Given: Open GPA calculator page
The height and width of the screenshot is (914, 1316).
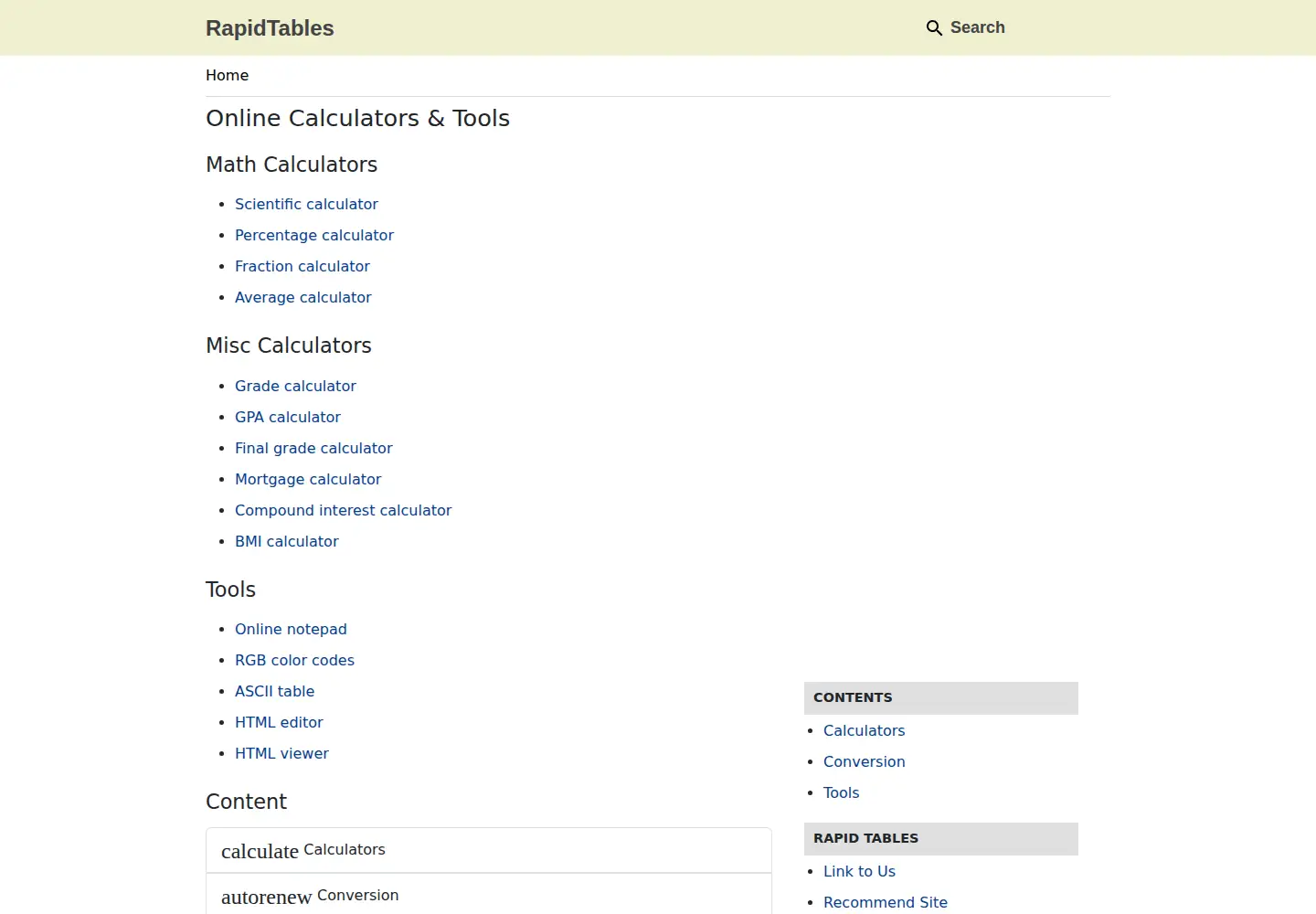Looking at the screenshot, I should coord(288,417).
